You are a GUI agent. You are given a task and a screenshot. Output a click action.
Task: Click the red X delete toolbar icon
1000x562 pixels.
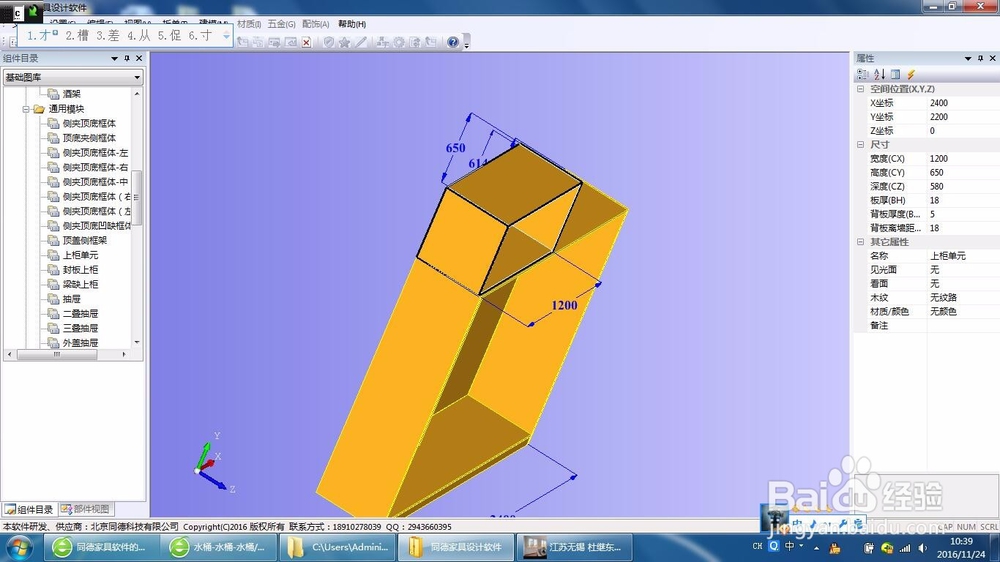point(306,42)
